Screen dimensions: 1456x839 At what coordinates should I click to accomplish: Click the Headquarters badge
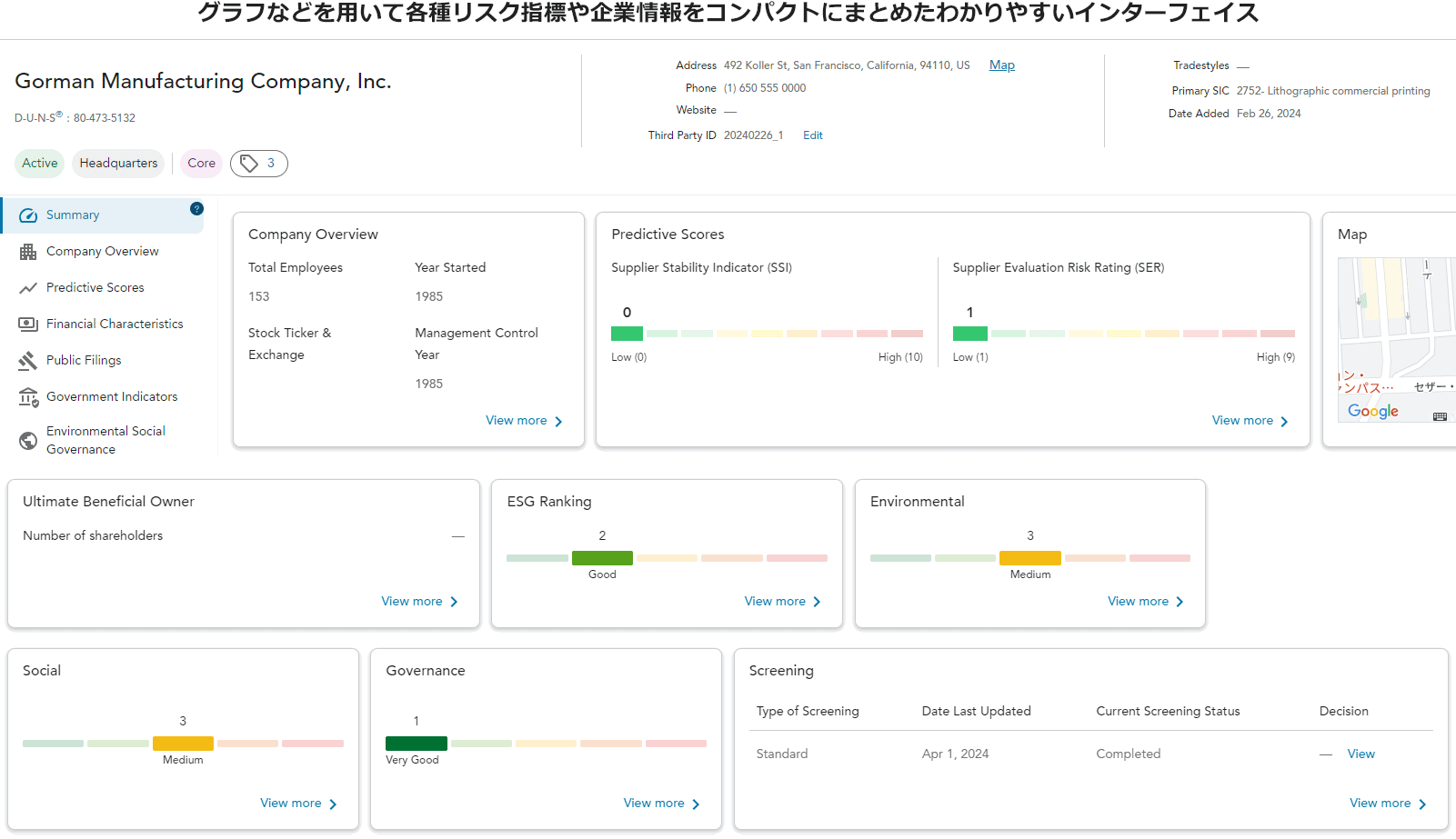tap(118, 164)
